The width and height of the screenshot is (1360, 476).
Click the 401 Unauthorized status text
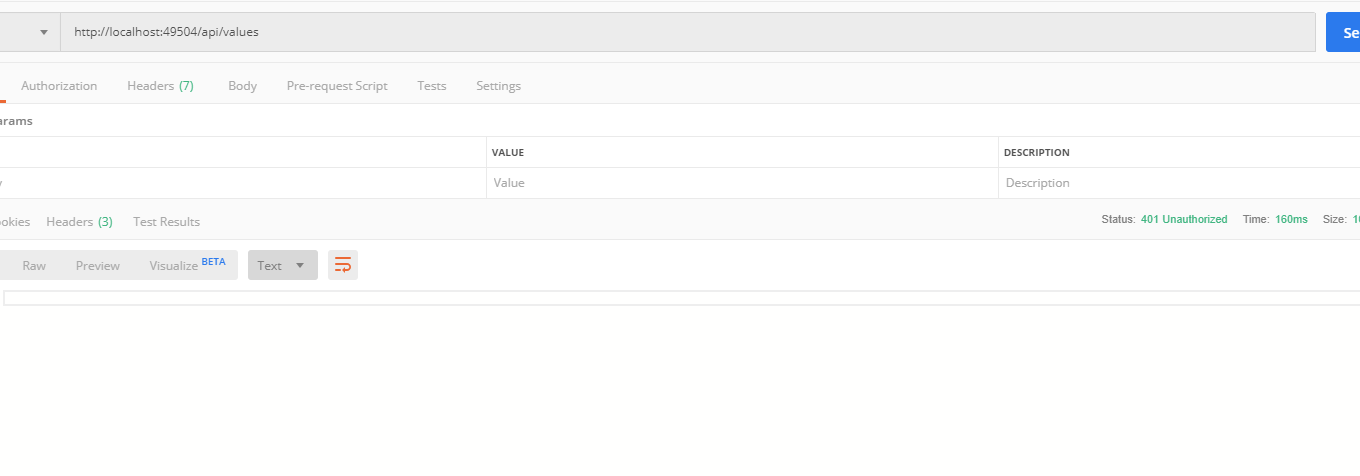(x=1184, y=219)
